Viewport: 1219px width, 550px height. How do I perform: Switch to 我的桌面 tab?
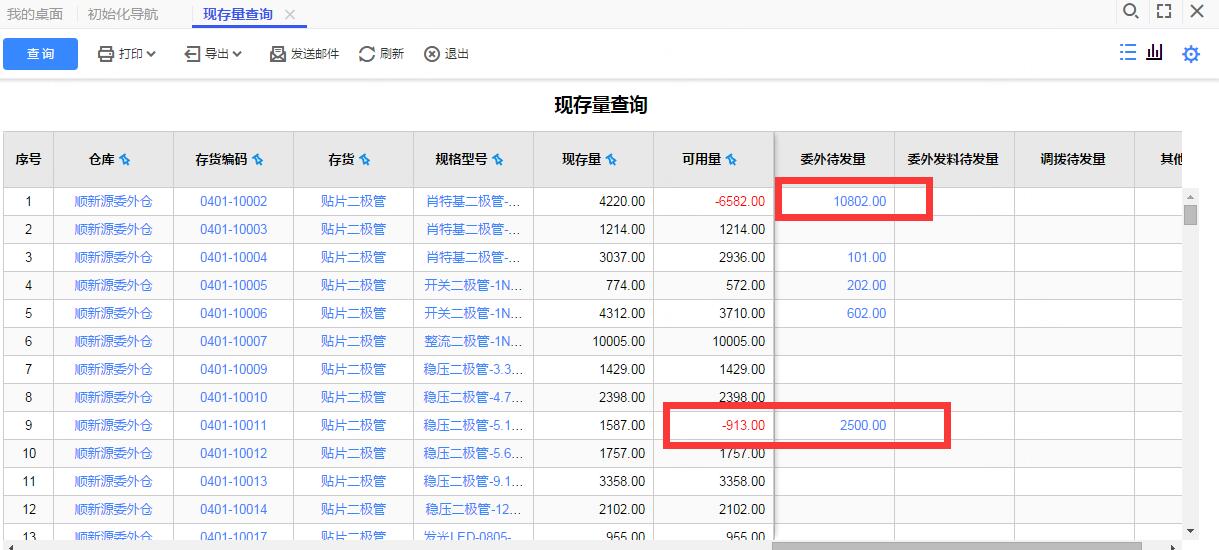click(x=35, y=14)
